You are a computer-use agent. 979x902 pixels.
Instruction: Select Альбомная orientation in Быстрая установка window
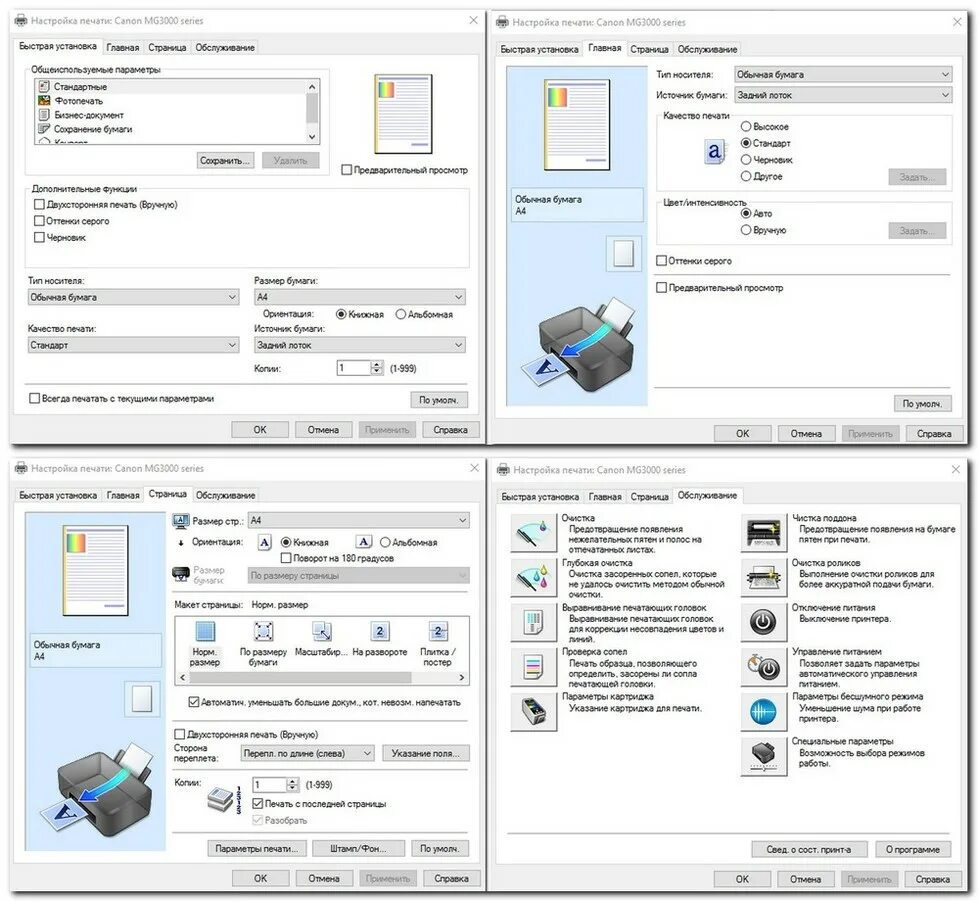point(401,314)
